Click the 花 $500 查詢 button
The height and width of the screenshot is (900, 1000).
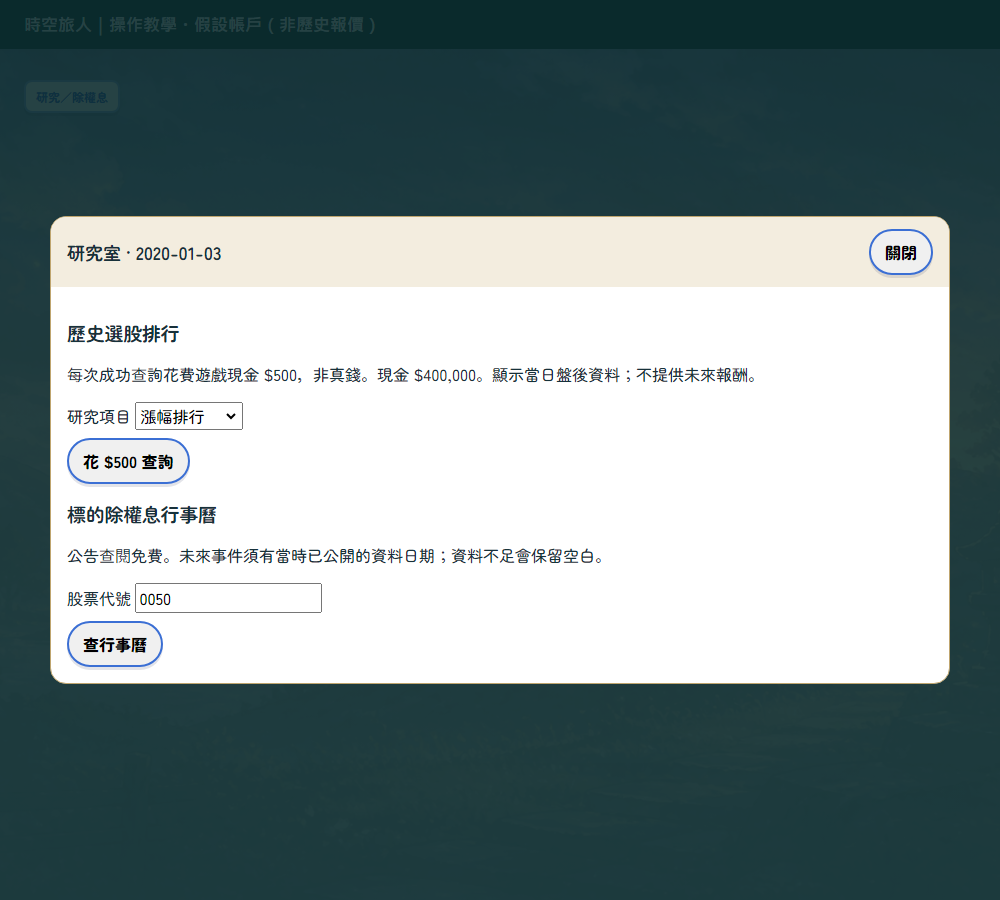pos(128,461)
